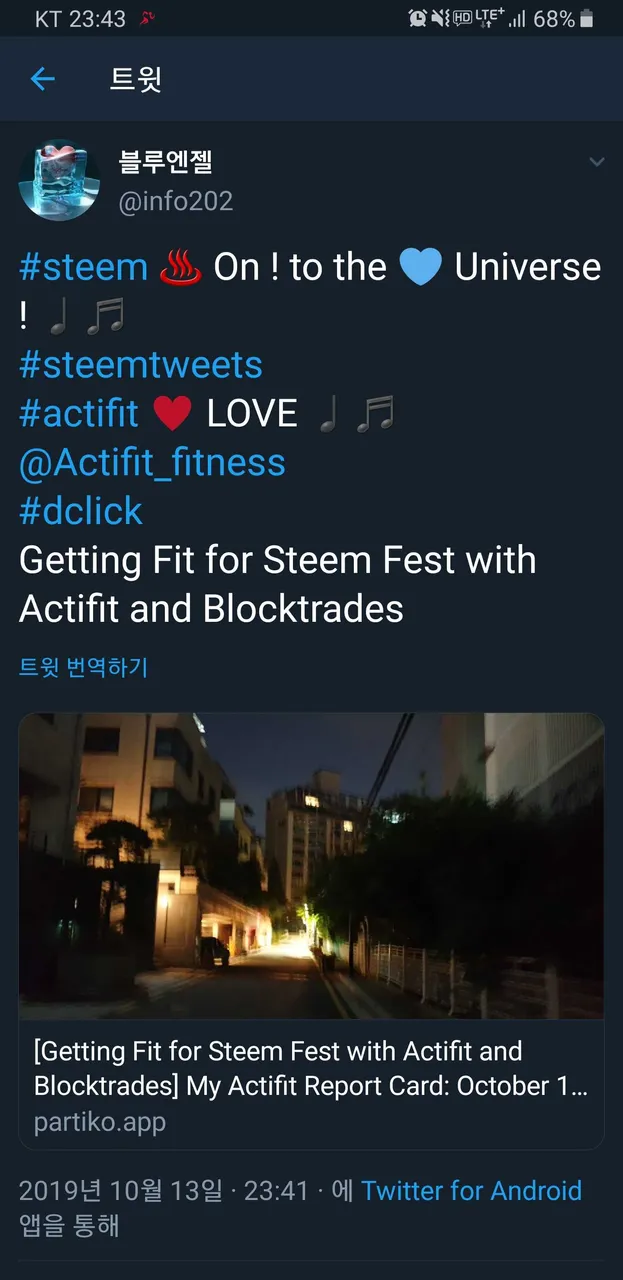Expand the tweet options chevron
Screen dimensions: 623x1280
pos(596,162)
